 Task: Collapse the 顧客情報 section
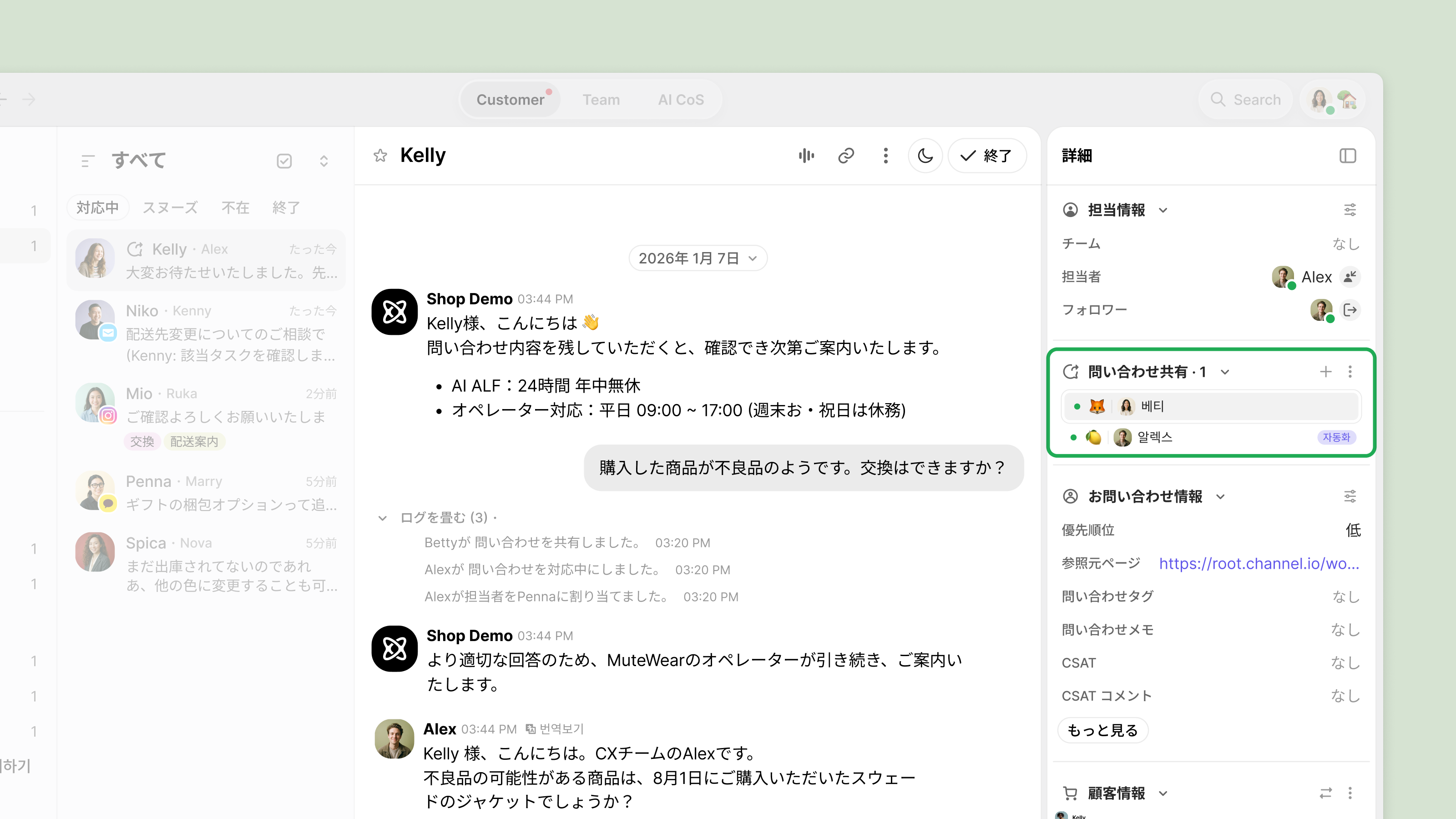tap(1163, 794)
